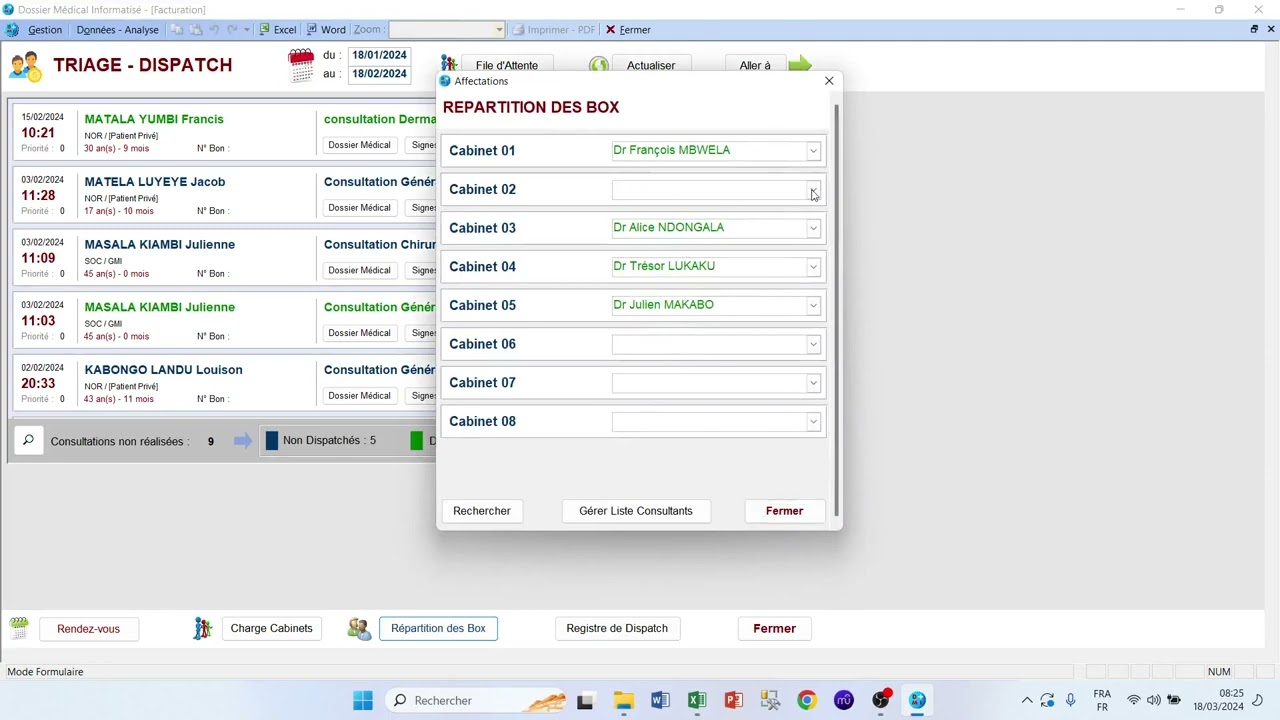Click the magnifier search icon above the status row

click(28, 441)
